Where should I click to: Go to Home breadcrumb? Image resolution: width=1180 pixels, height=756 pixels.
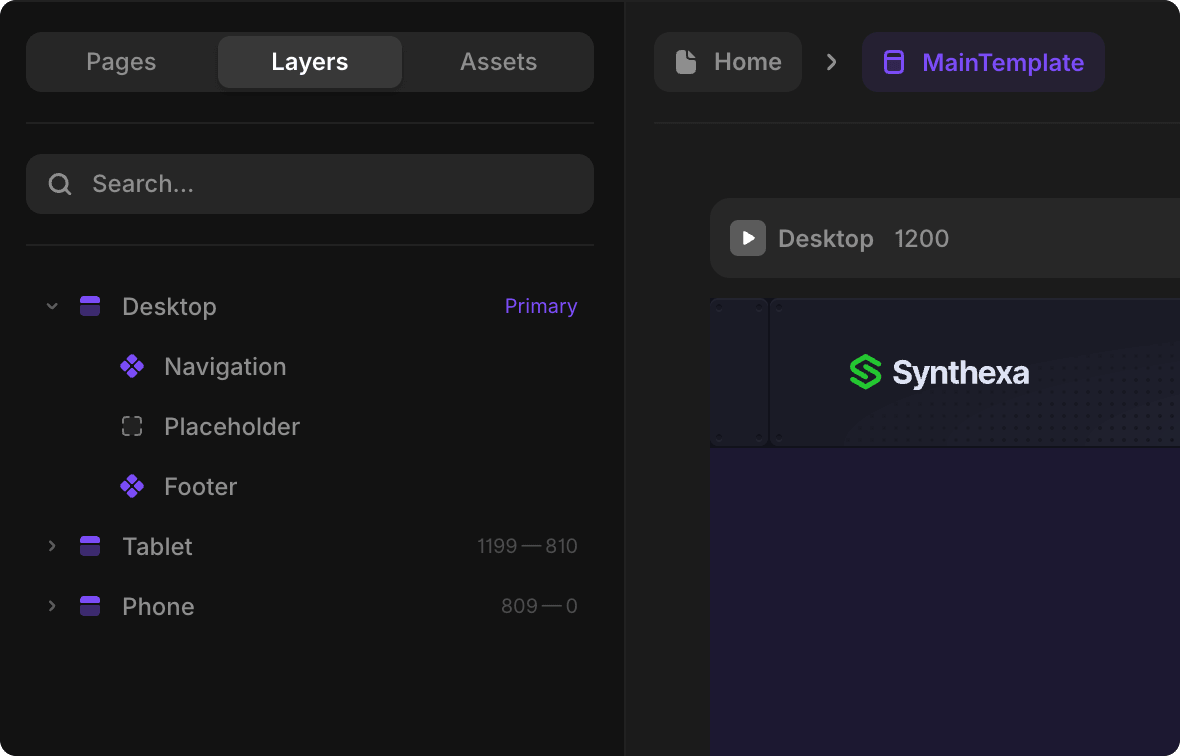pos(728,62)
